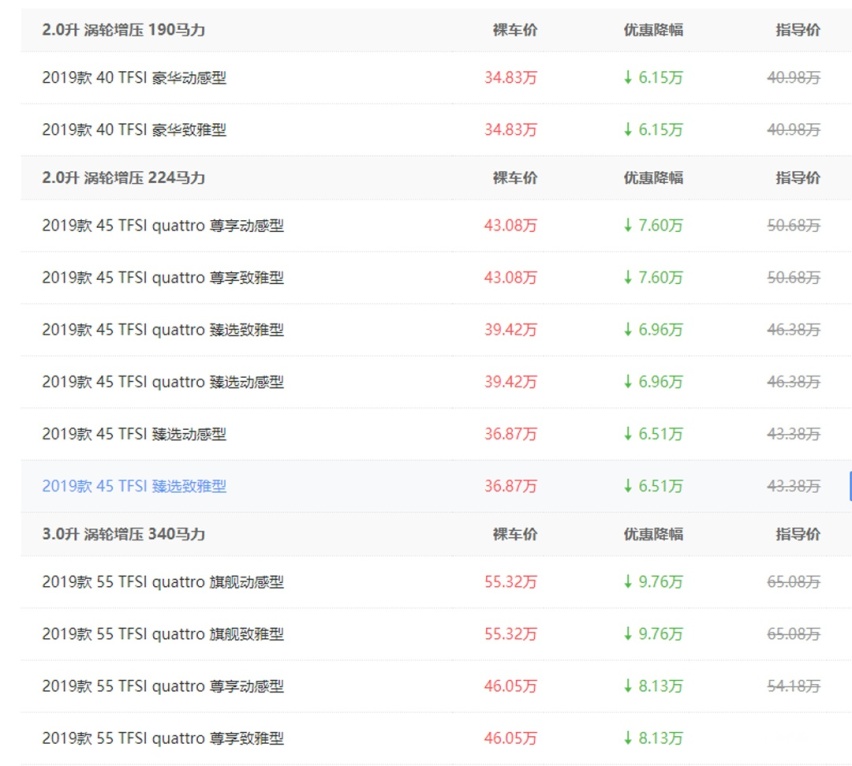
Task: Click 优惠降幅 header in the 340马力 group
Action: 653,534
